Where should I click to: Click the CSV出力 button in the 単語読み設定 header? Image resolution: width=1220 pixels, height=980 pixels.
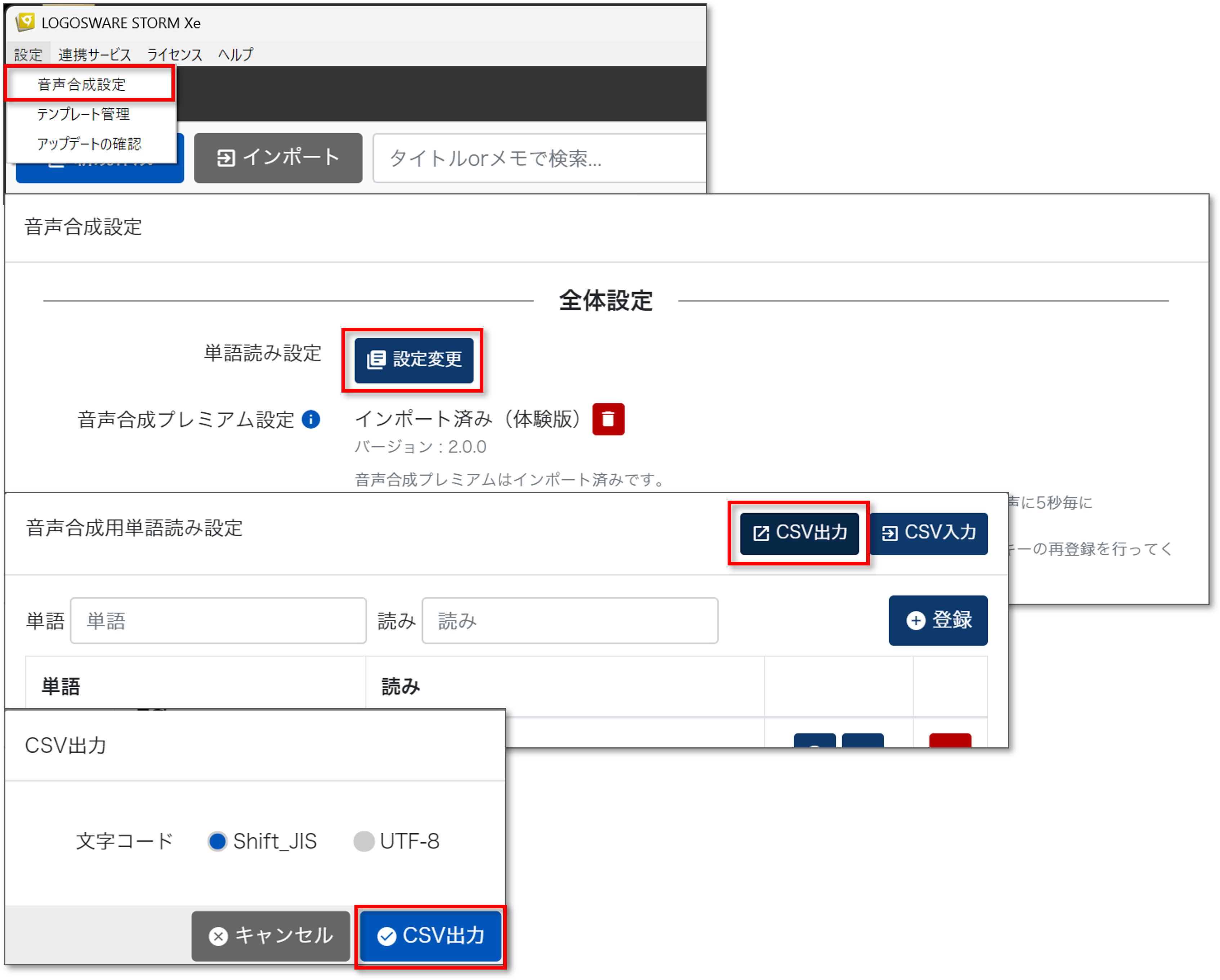(799, 533)
